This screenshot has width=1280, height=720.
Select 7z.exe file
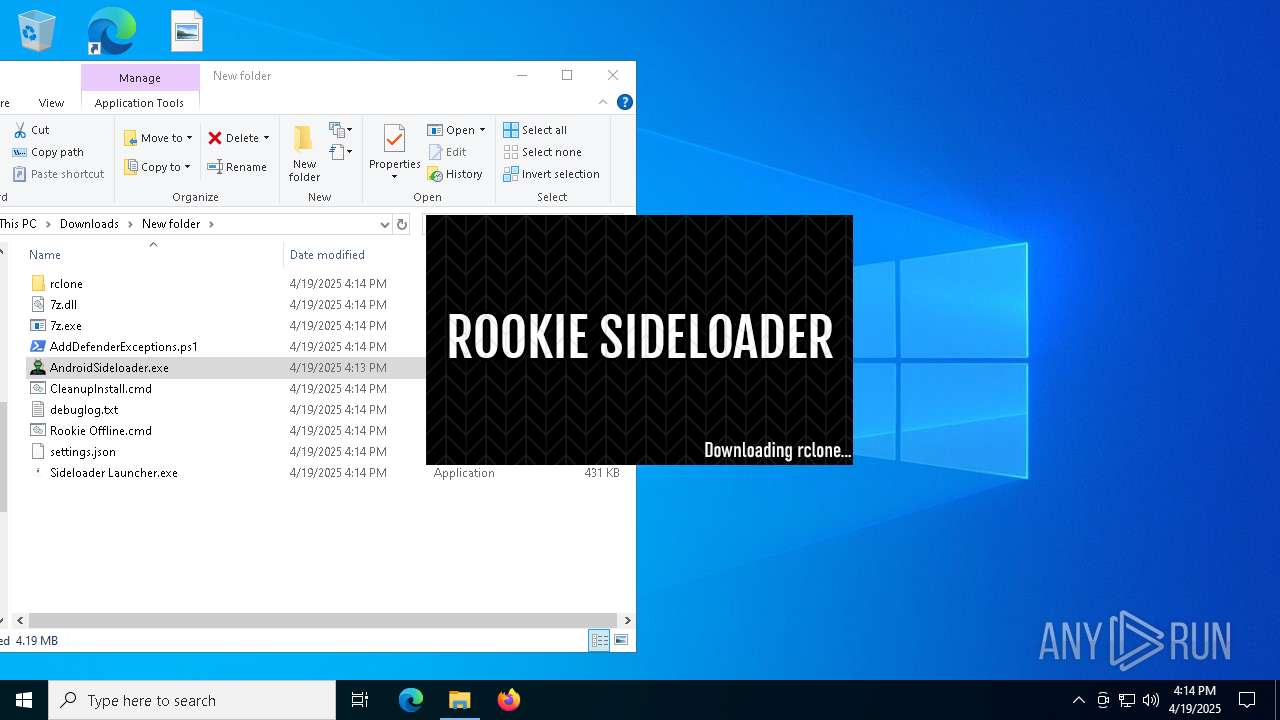66,326
